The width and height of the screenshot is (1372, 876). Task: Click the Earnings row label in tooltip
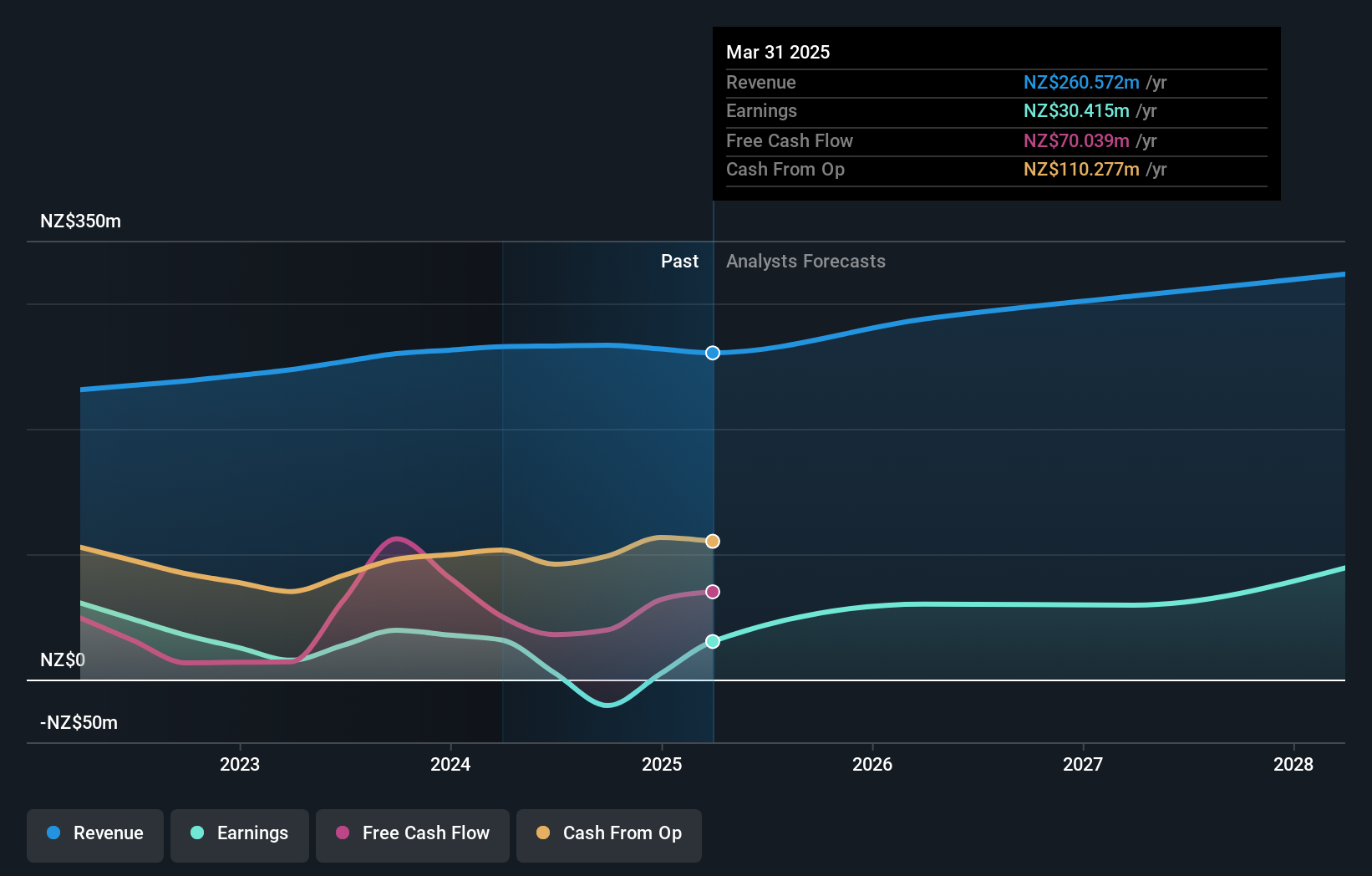[x=761, y=111]
